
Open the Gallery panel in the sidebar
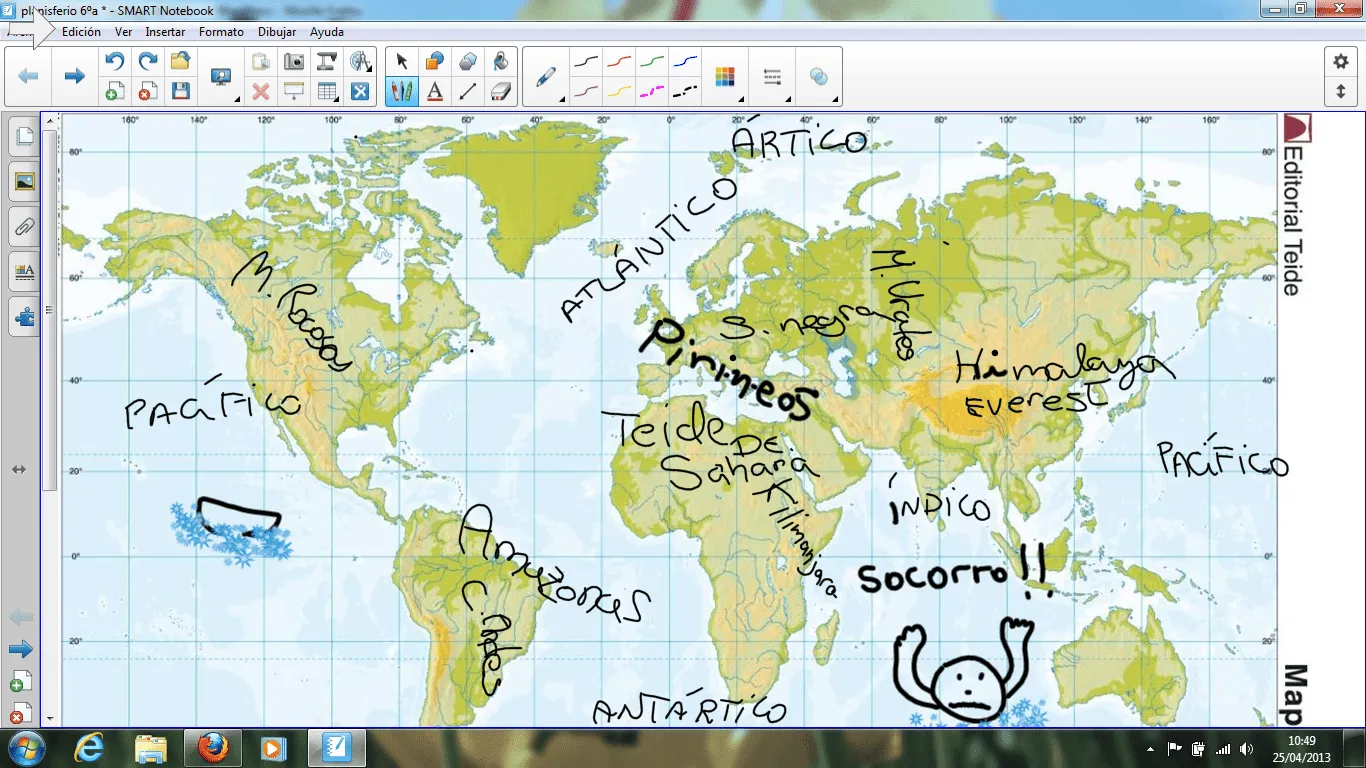coord(23,181)
